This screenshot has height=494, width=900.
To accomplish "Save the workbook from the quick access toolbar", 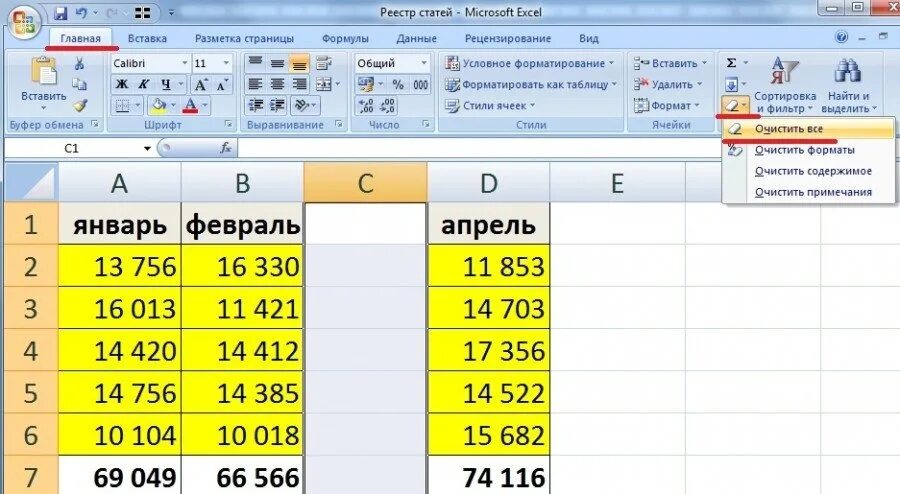I will pos(60,13).
